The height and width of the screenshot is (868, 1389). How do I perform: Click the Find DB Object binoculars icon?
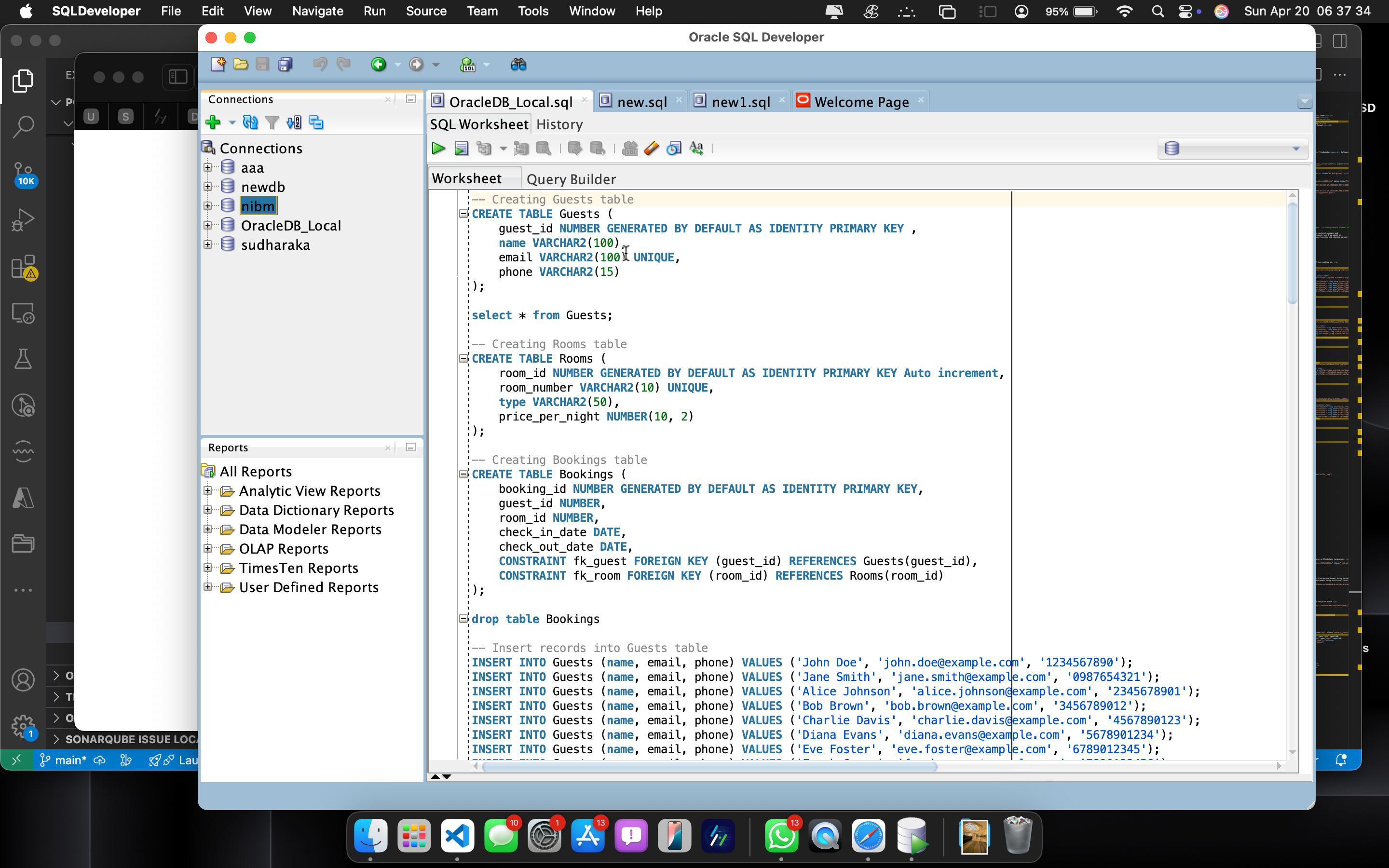(518, 64)
